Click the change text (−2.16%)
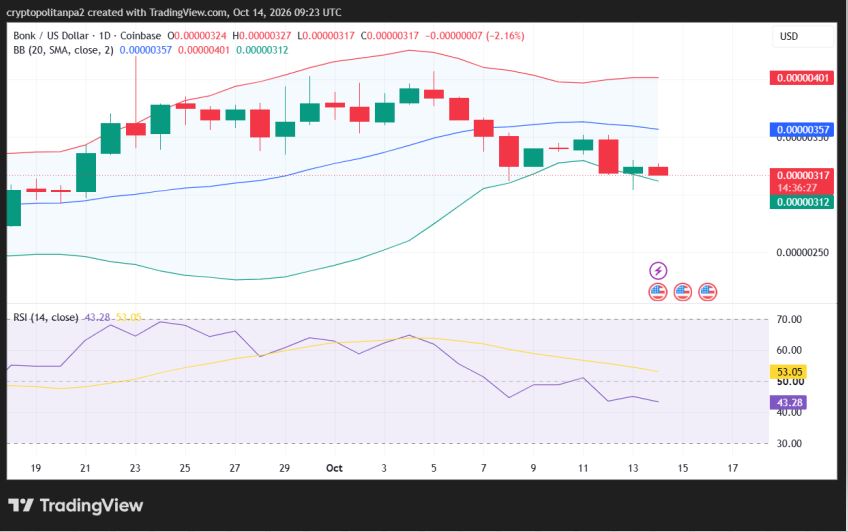 coord(505,36)
